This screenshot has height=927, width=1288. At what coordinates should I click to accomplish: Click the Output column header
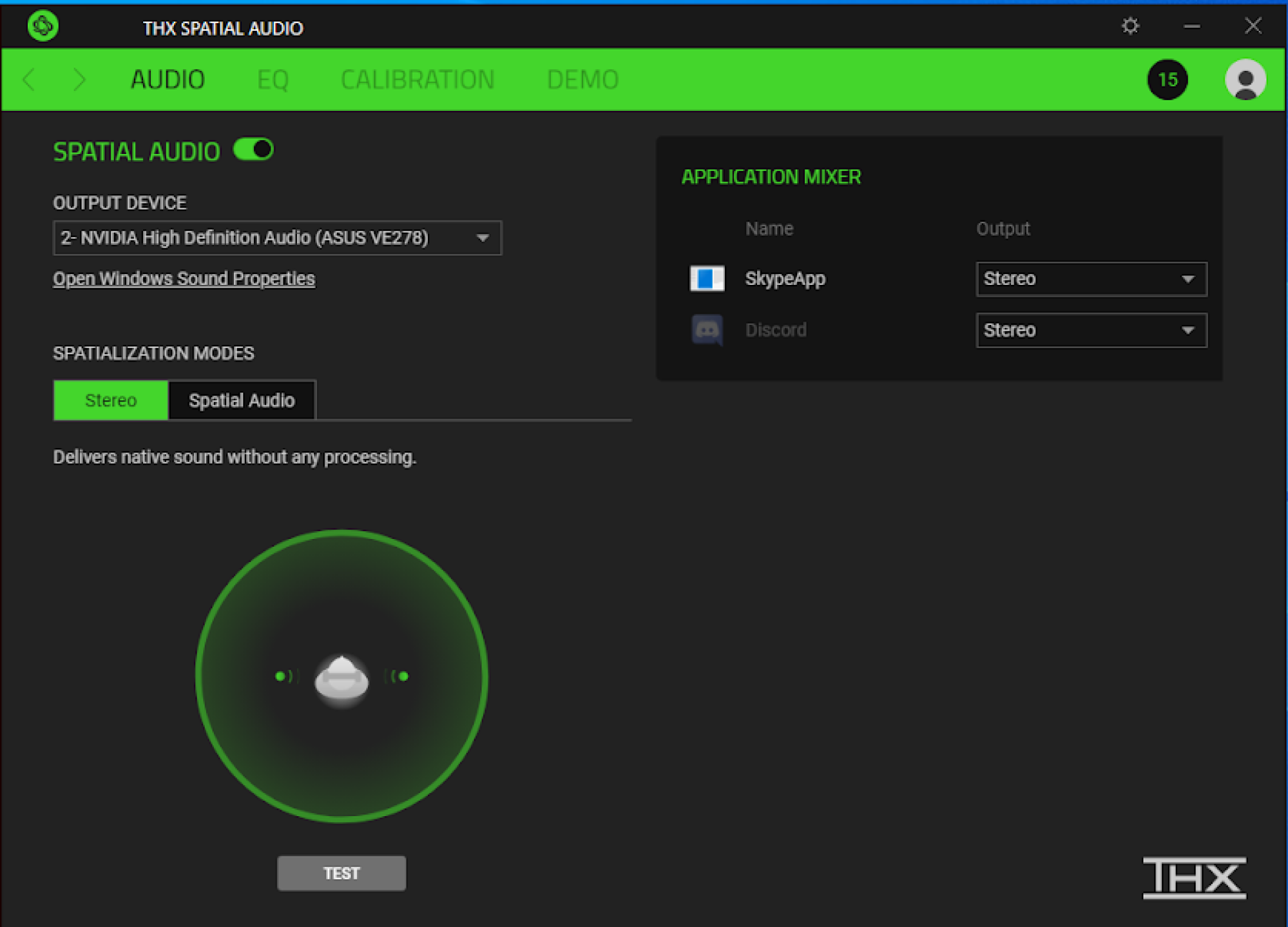tap(1003, 228)
